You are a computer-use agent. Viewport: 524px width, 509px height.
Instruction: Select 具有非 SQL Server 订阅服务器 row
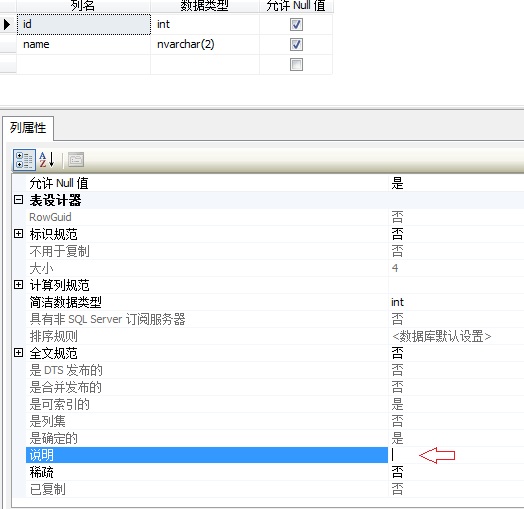point(275,319)
